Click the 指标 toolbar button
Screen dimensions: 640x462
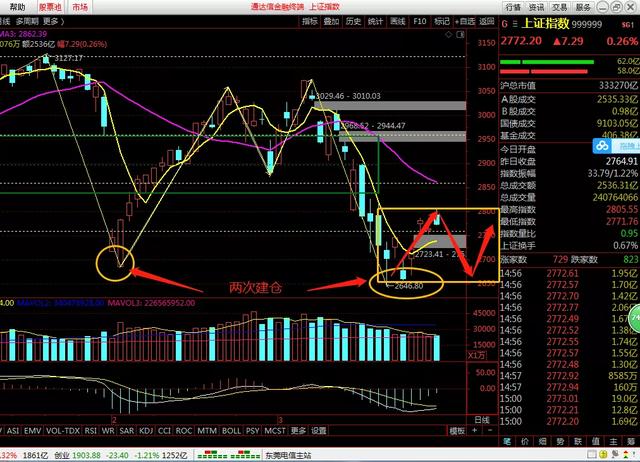[310, 21]
